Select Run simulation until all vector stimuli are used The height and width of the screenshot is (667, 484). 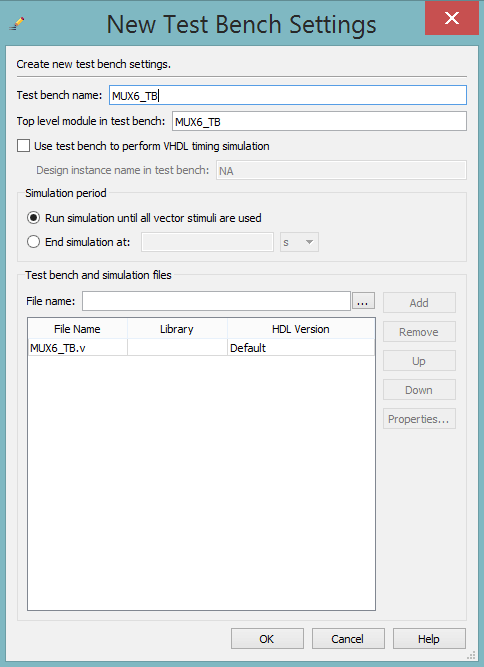point(33,218)
